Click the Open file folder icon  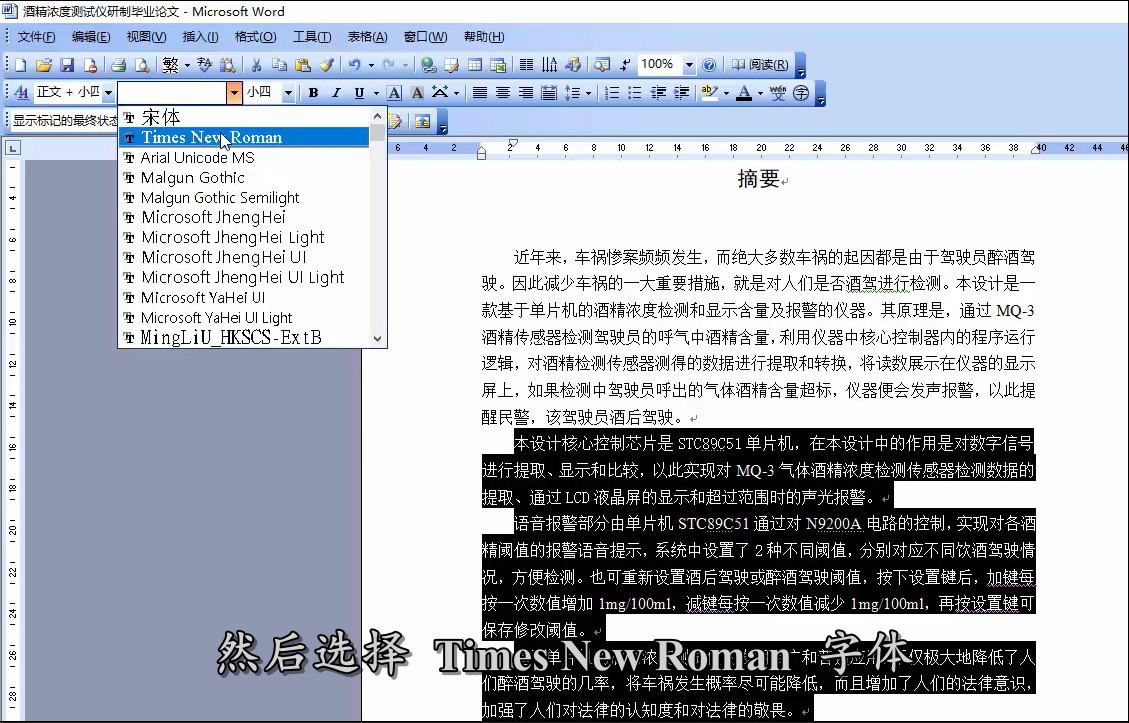click(44, 66)
